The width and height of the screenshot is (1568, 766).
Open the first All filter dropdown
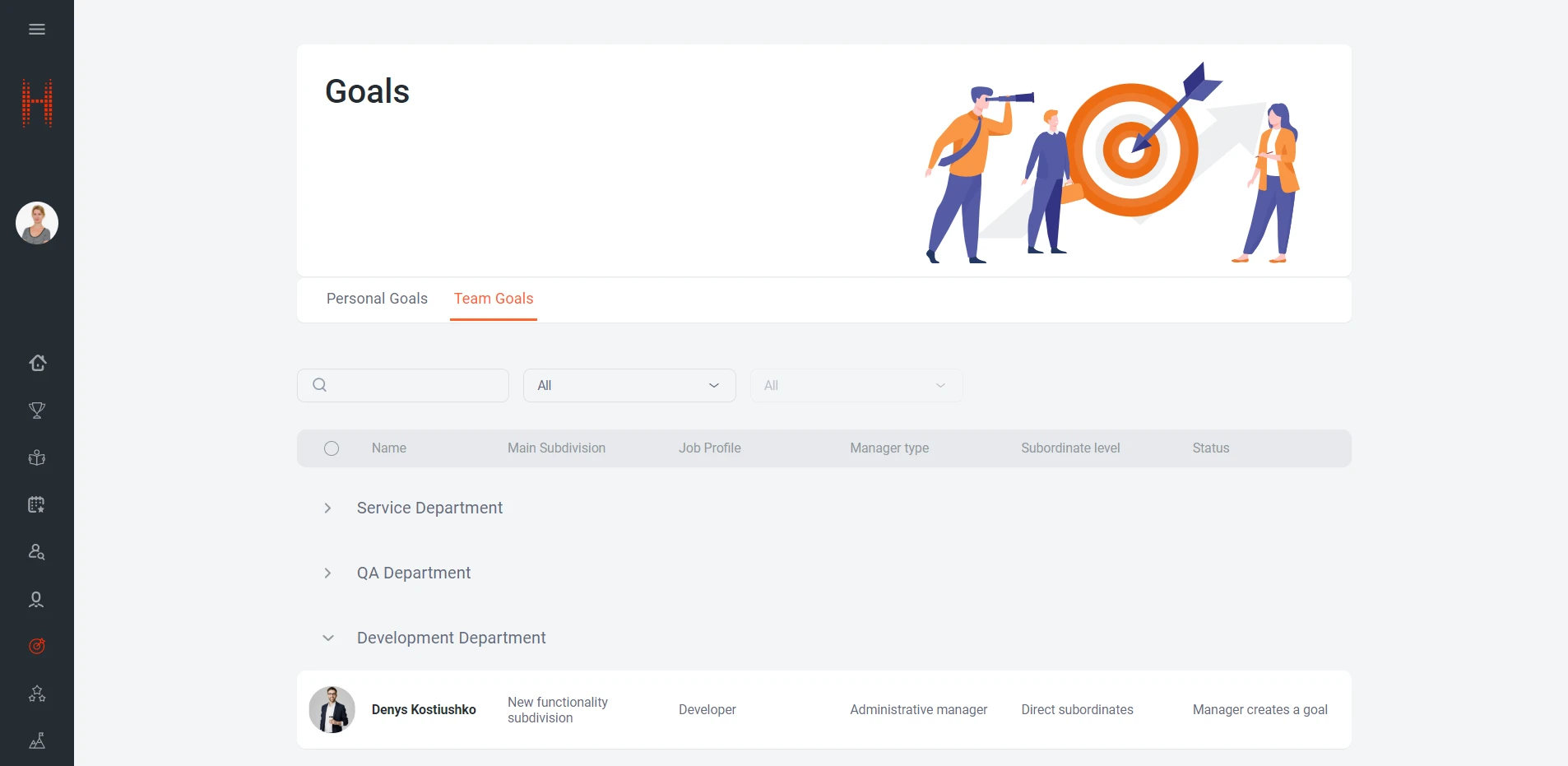click(629, 386)
